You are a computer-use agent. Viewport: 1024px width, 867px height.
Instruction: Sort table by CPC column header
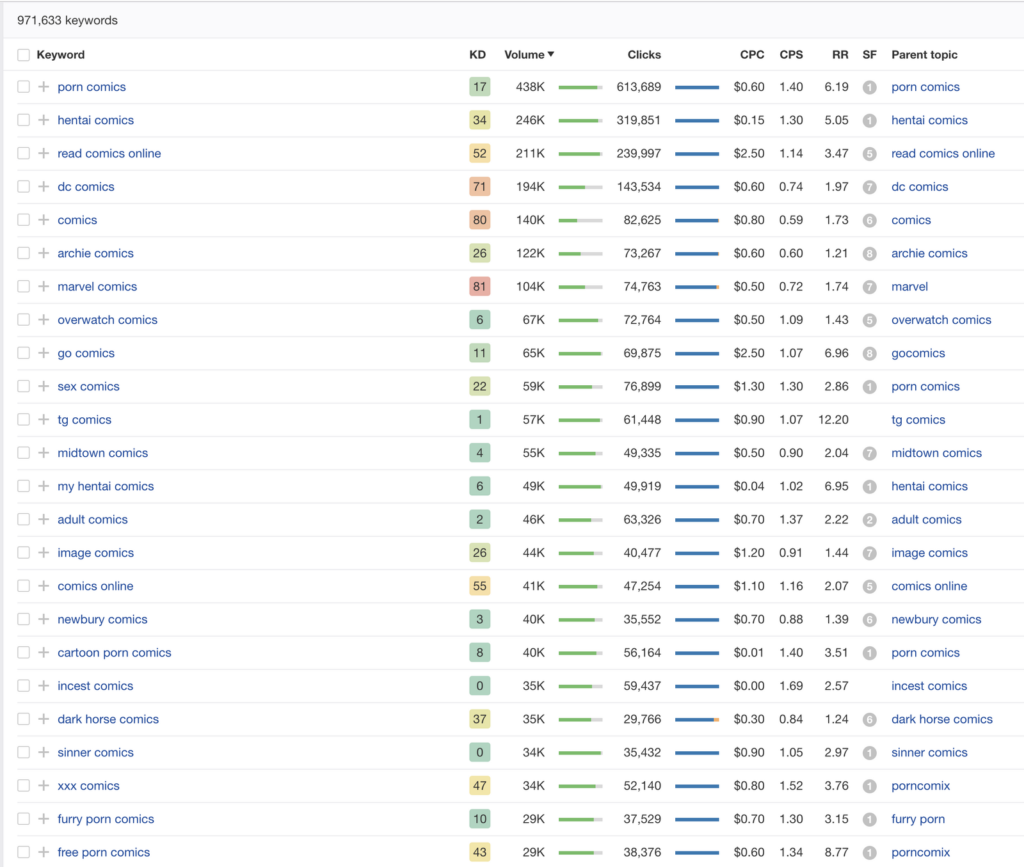(752, 55)
